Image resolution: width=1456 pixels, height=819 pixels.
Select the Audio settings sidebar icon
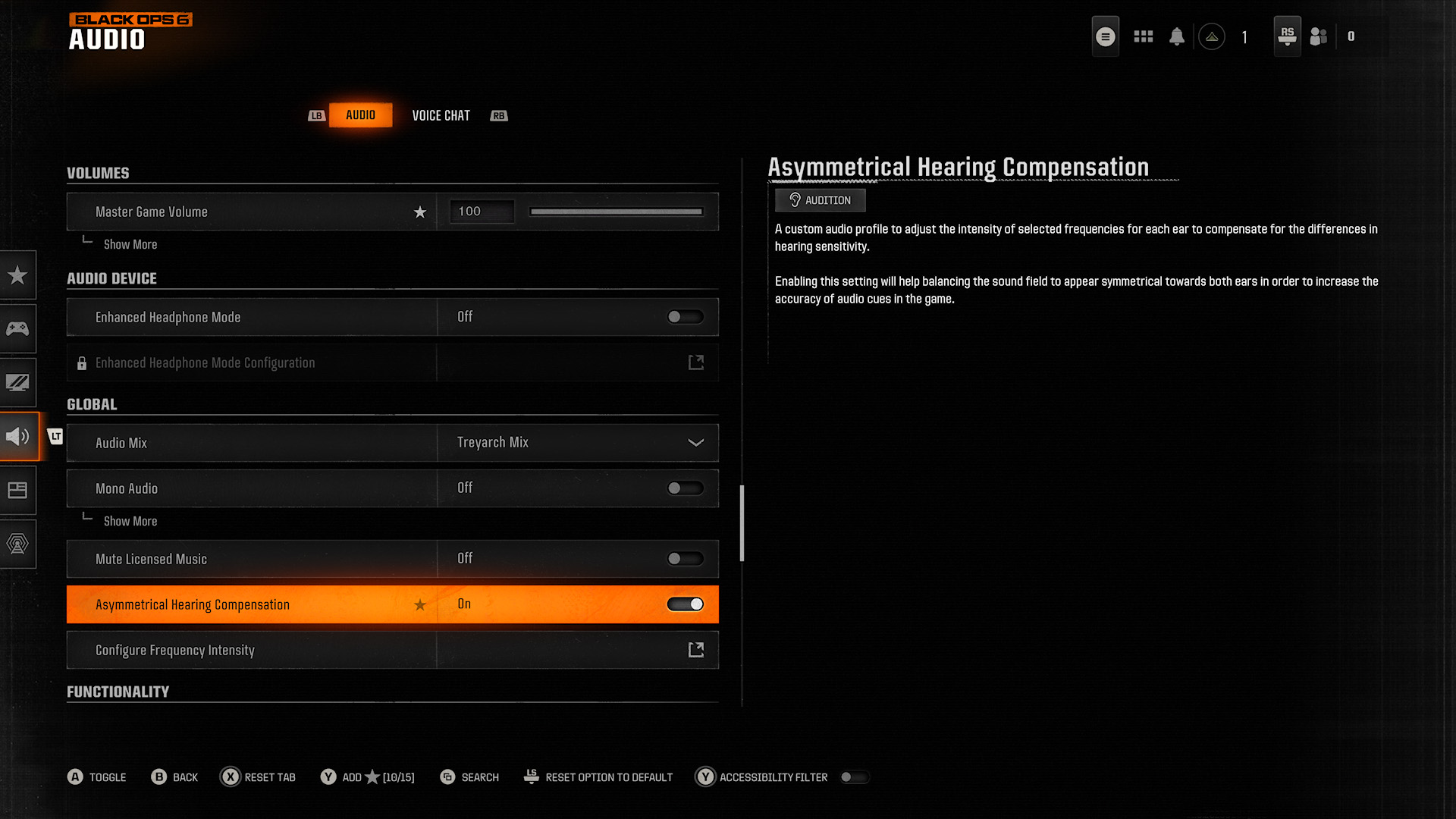coord(19,436)
